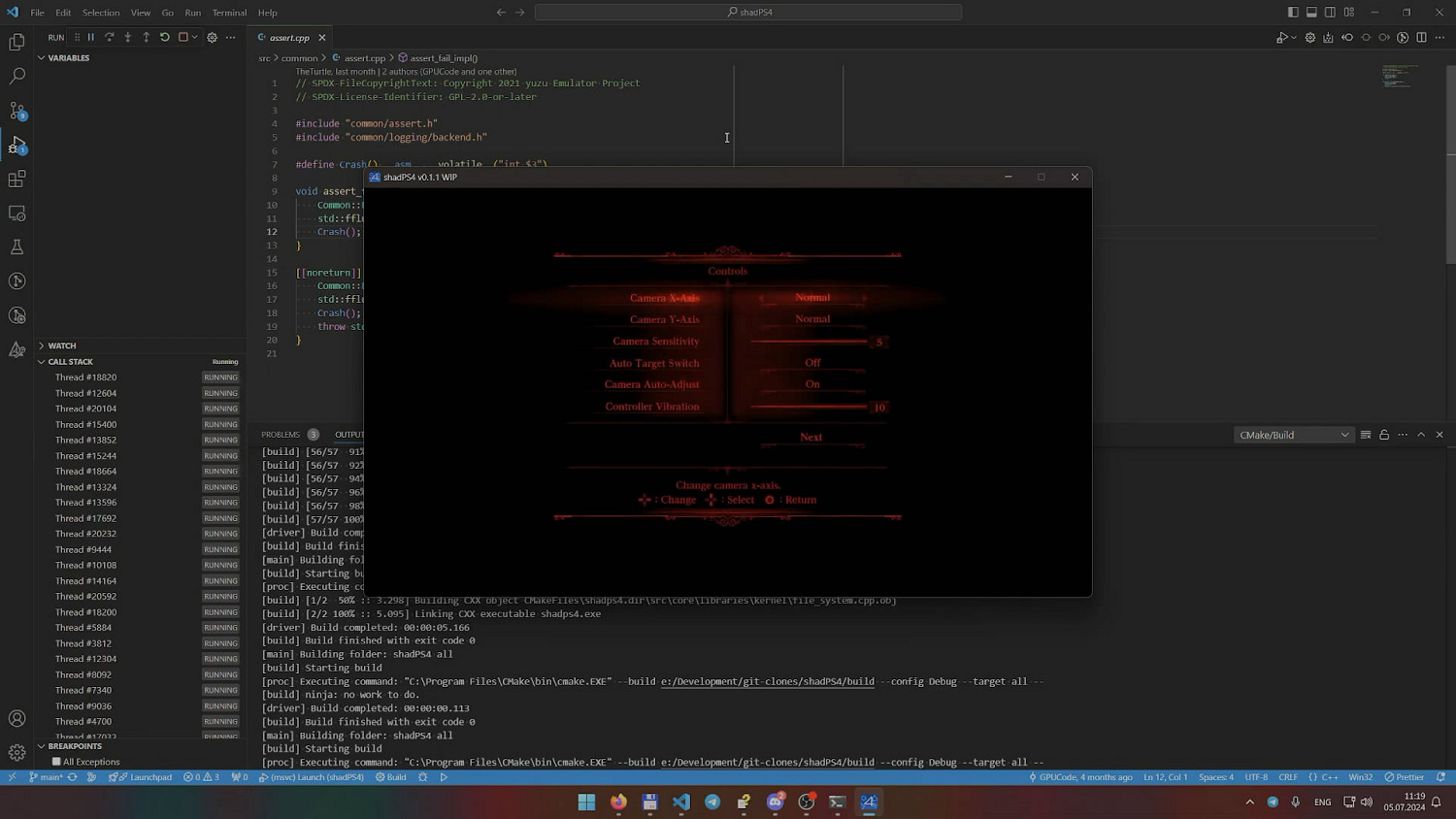Open the Search view in the activity bar
This screenshot has width=1456, height=819.
click(x=17, y=76)
